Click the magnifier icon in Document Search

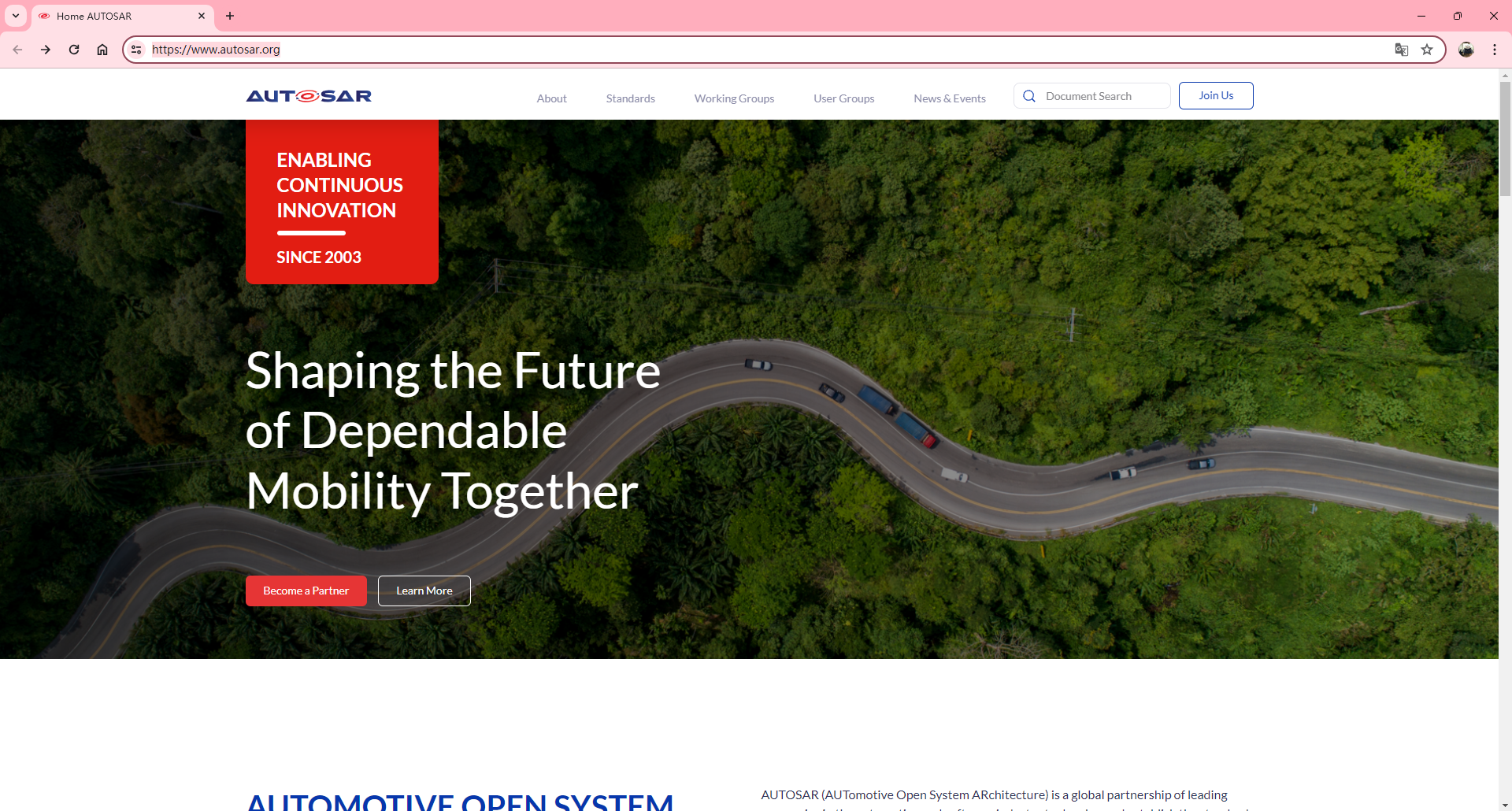1029,96
